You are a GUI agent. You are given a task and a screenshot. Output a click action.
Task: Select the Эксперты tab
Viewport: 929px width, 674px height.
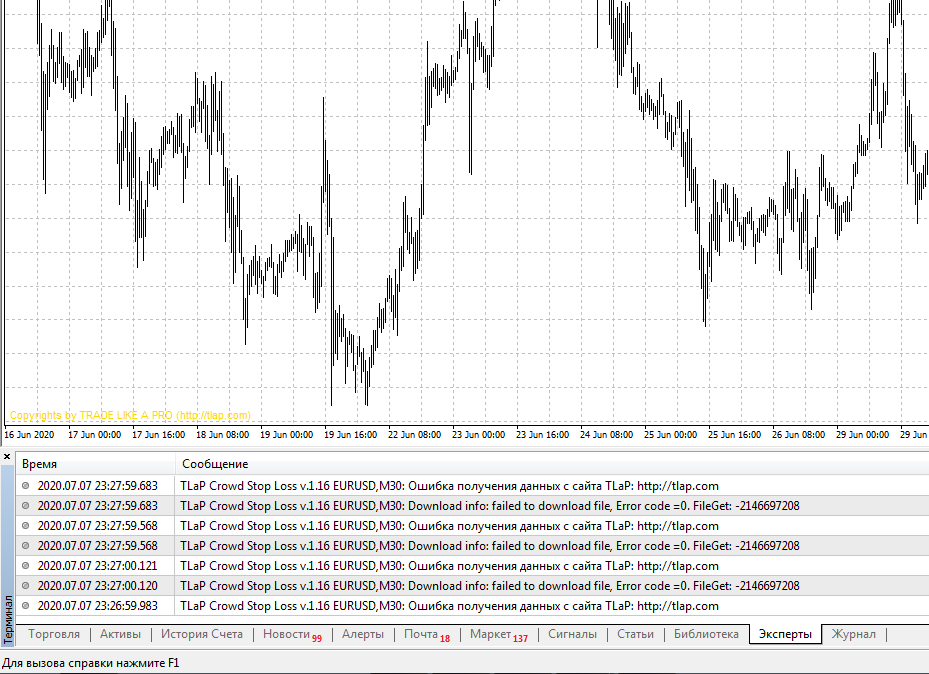785,634
